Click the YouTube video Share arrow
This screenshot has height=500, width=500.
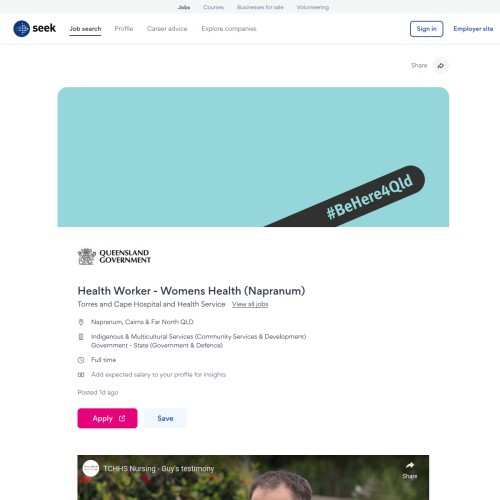pos(410,465)
